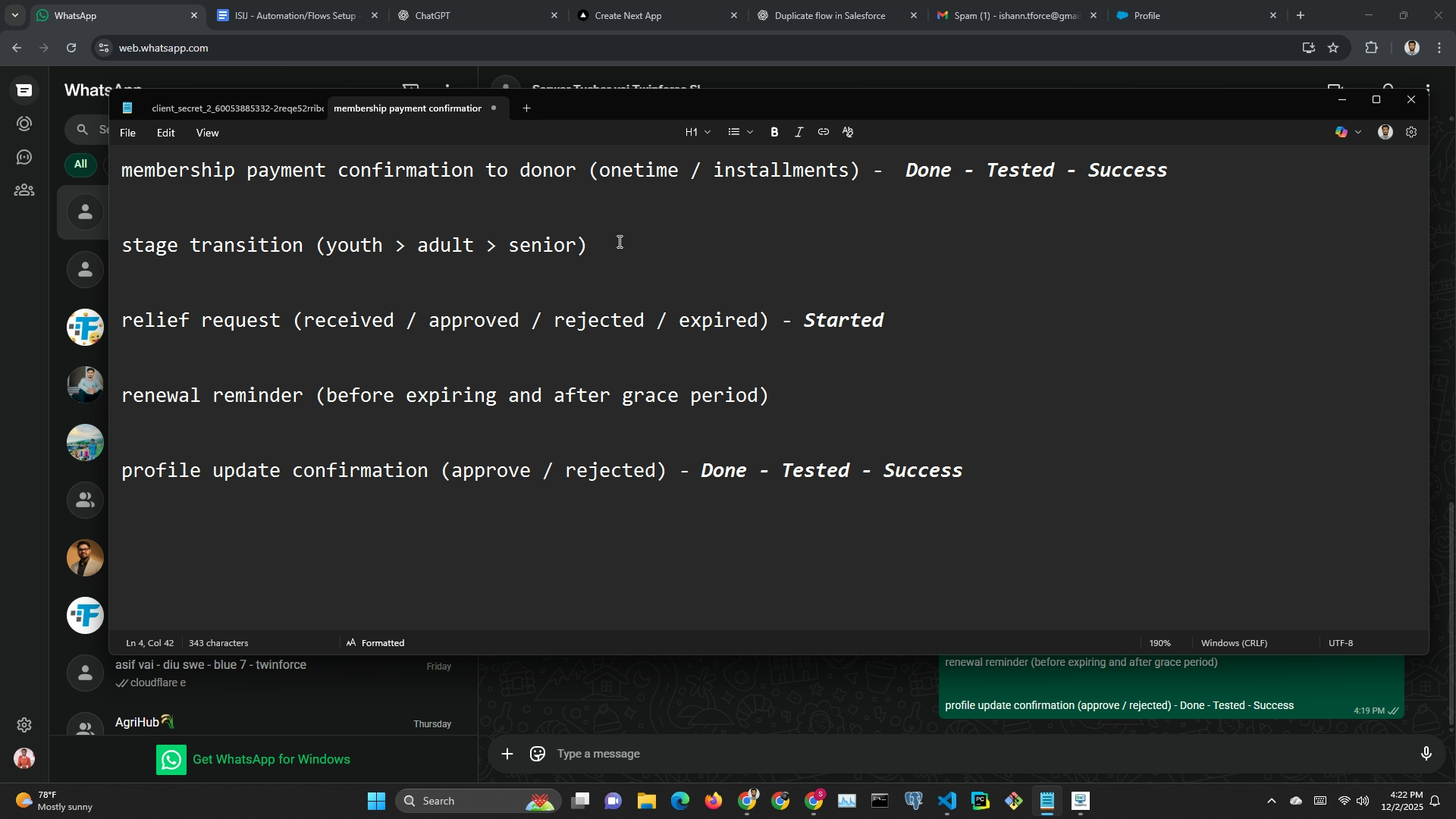Viewport: 1456px width, 819px height.
Task: Open WhatsApp emoji picker
Action: (538, 754)
